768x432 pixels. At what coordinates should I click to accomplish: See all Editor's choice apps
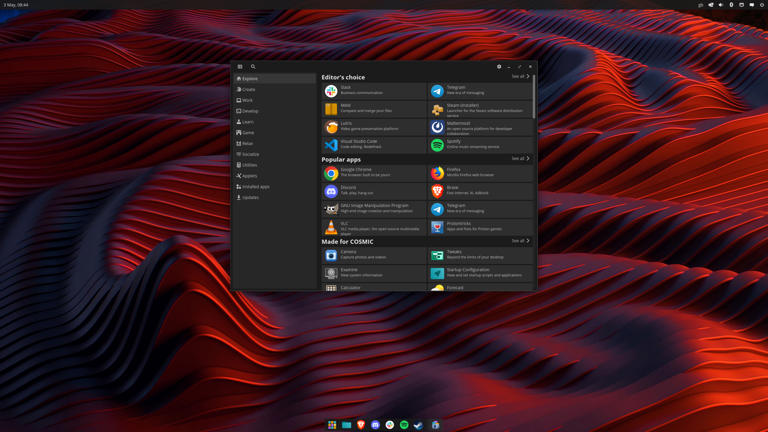pos(521,76)
